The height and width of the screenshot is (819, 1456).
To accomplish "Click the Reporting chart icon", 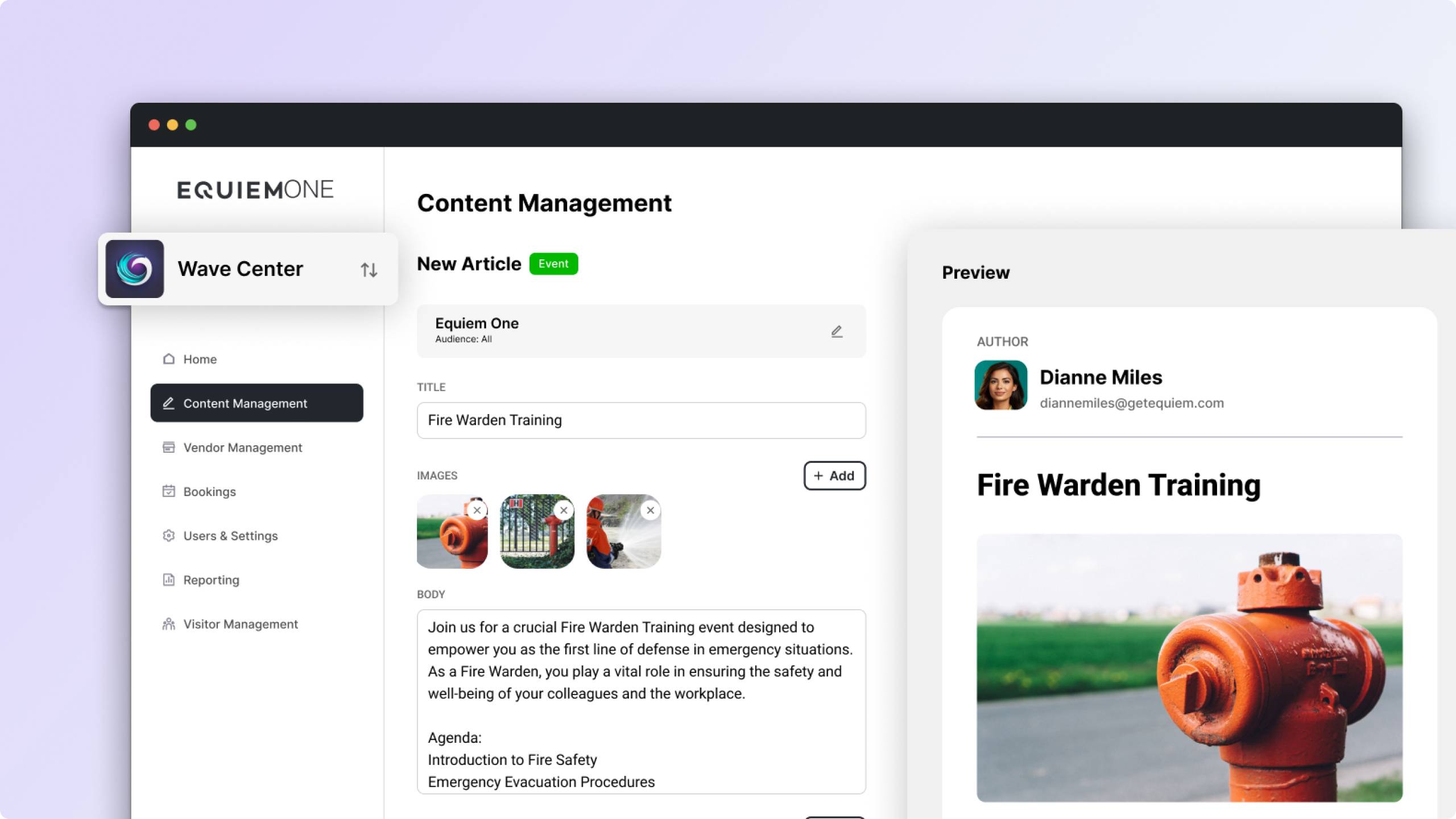I will [x=169, y=580].
